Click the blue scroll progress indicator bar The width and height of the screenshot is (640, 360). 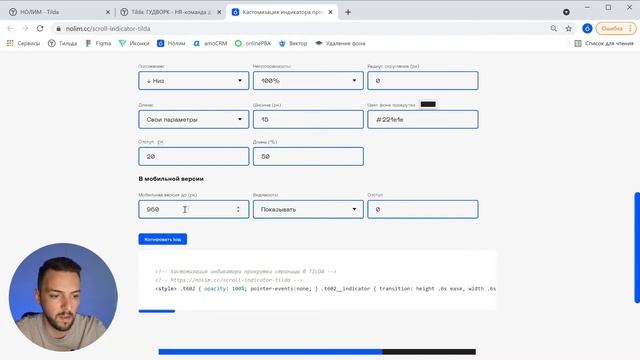point(270,351)
